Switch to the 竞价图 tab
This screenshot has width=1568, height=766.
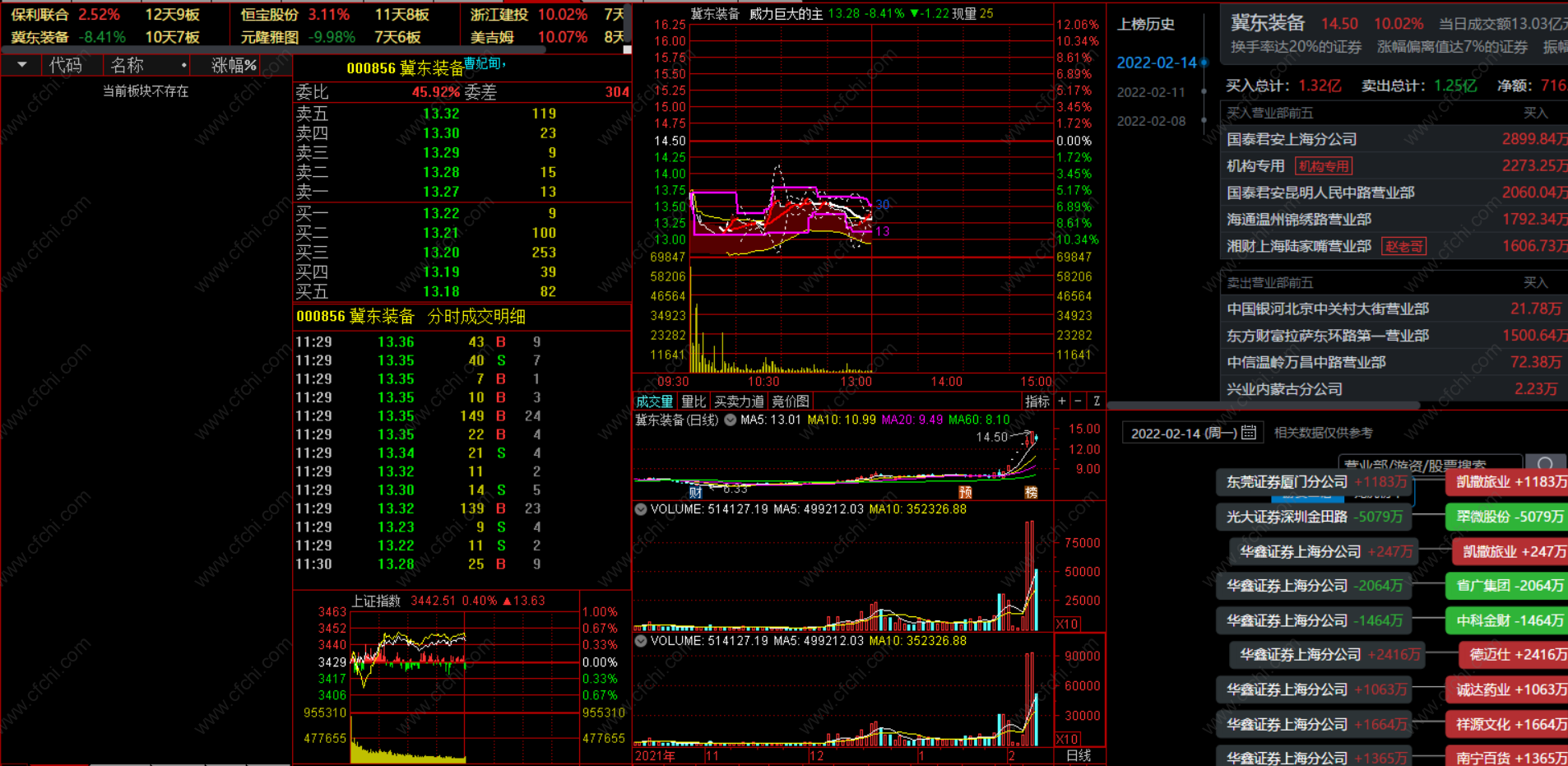click(791, 402)
